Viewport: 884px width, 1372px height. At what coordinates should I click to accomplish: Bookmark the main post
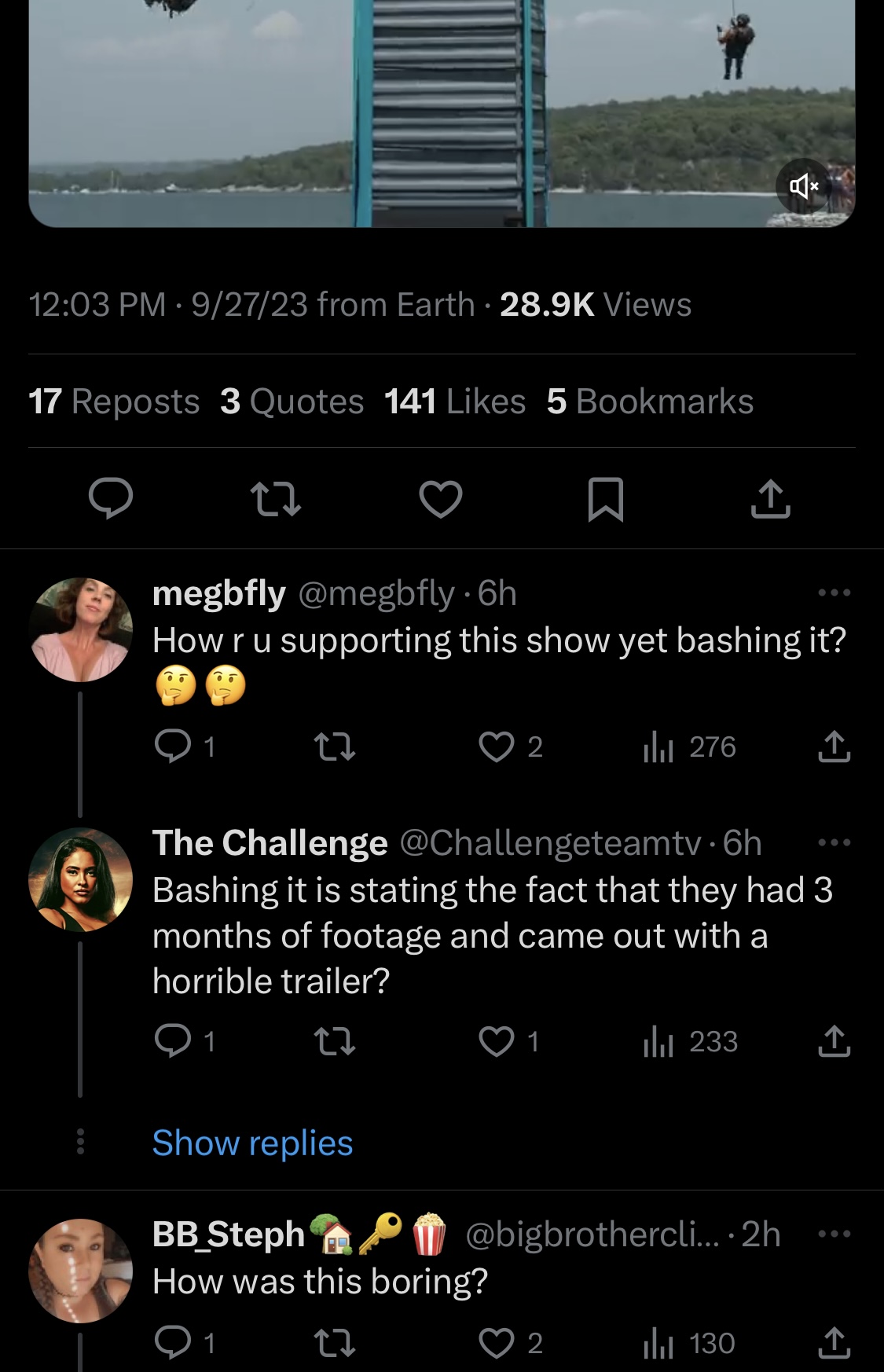[x=606, y=500]
